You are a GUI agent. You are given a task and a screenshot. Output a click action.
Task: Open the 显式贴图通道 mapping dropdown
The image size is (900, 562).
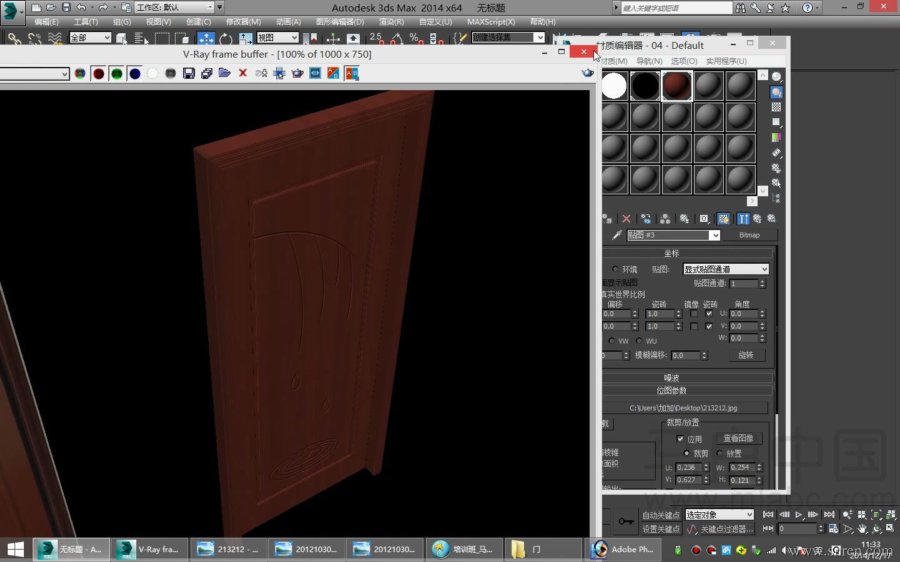pyautogui.click(x=725, y=269)
